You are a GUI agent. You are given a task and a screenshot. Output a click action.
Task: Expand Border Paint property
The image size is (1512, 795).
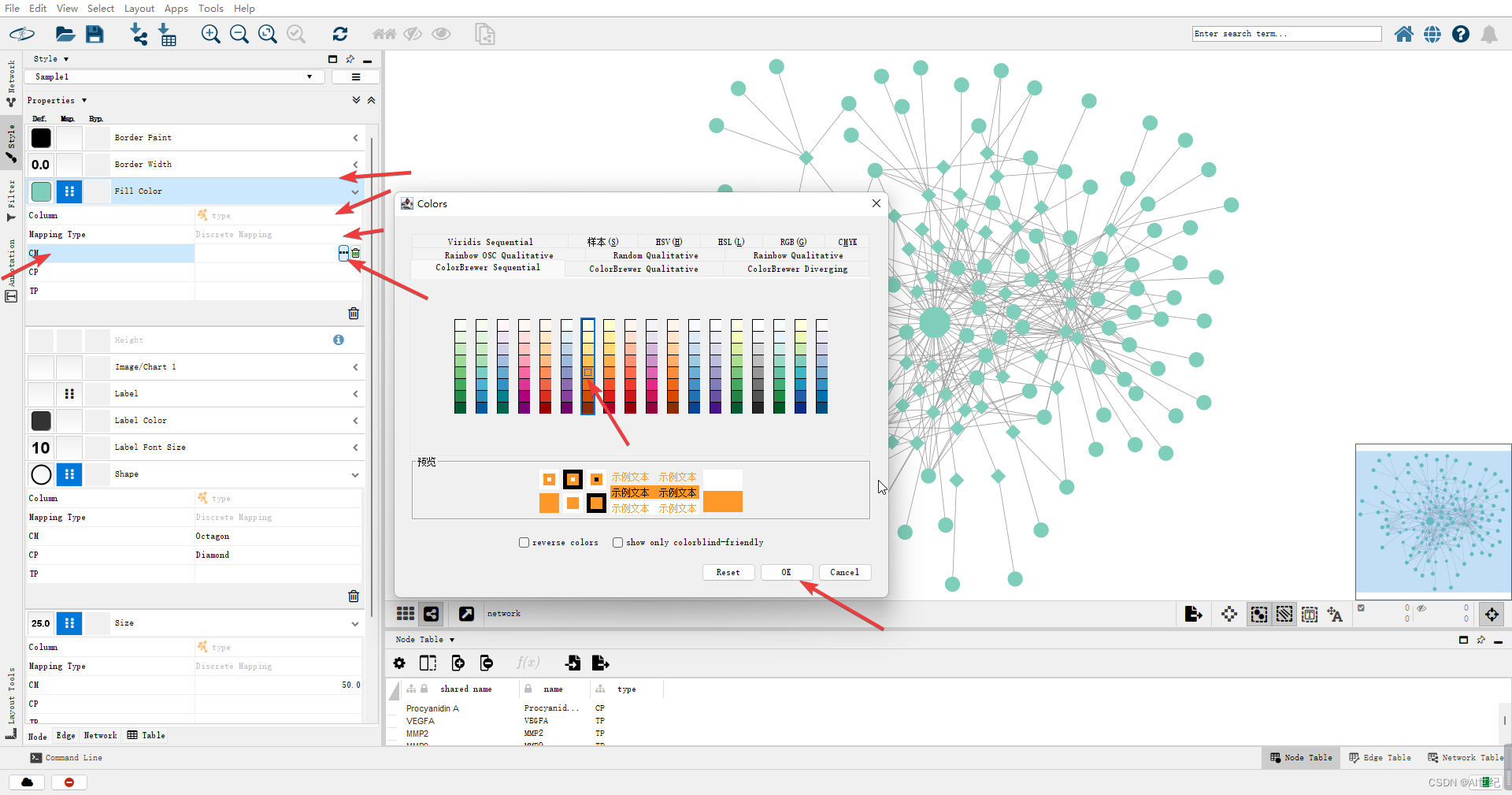click(x=355, y=138)
